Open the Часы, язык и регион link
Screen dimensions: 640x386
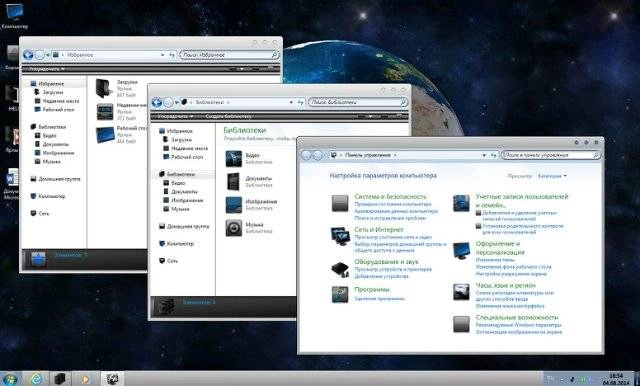[x=505, y=285]
